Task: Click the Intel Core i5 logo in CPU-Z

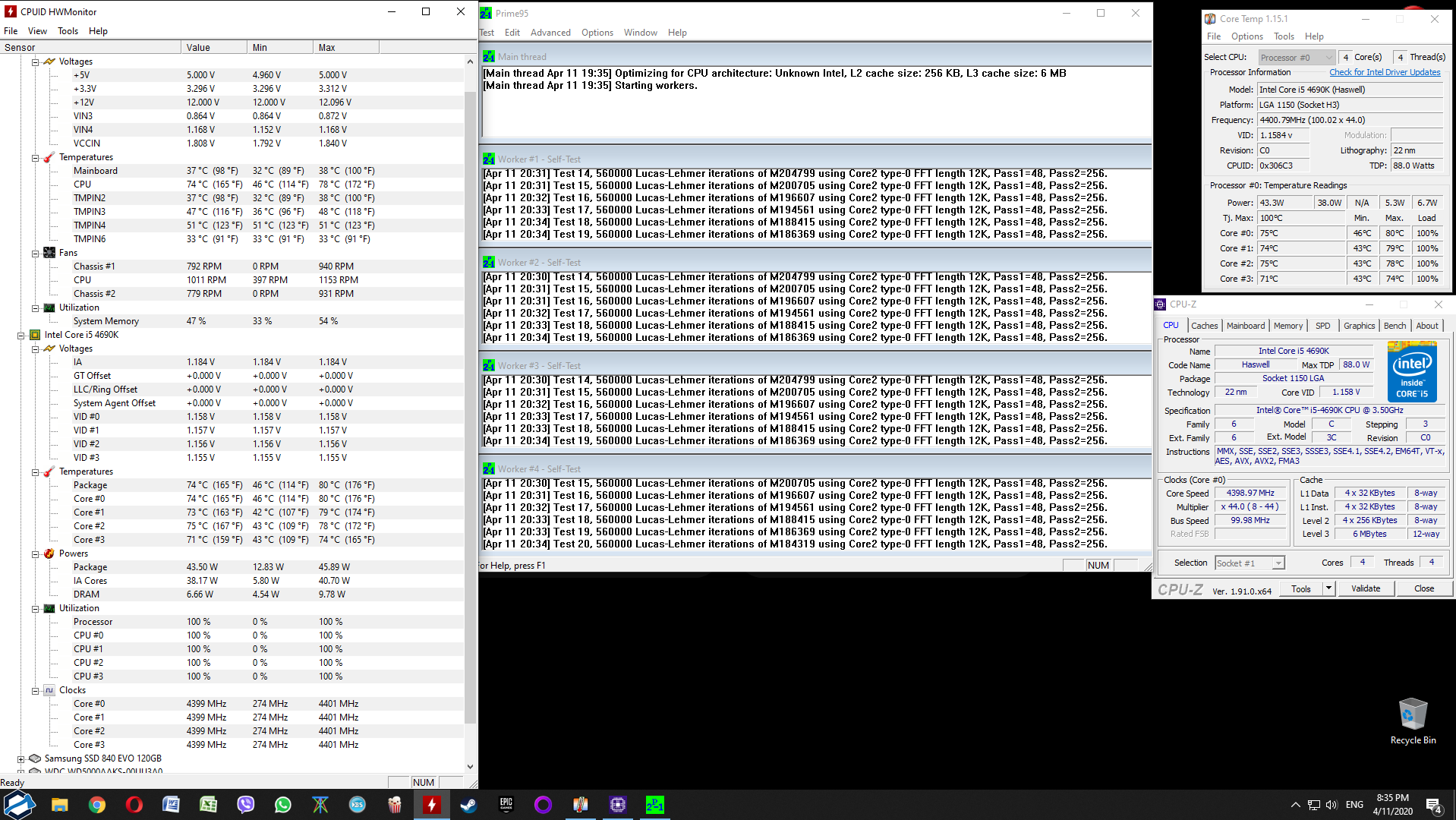Action: pyautogui.click(x=1411, y=372)
